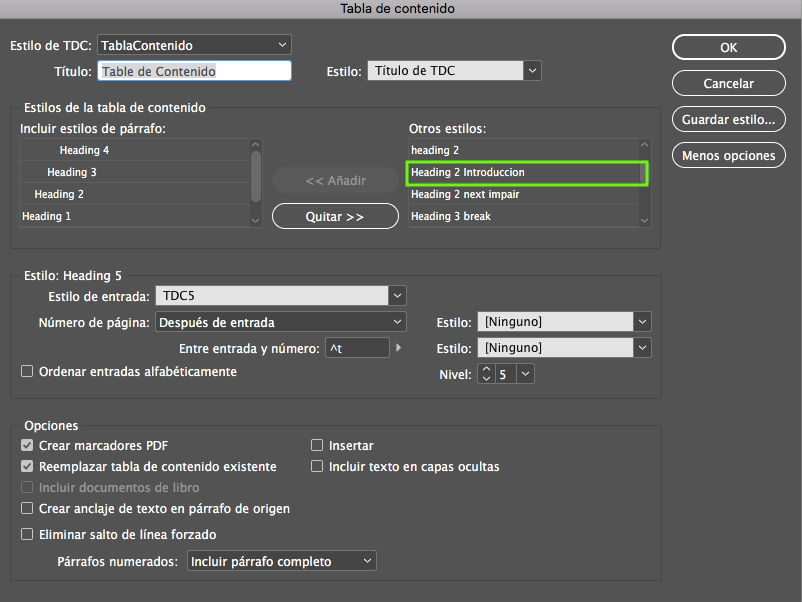This screenshot has height=602, width=802.
Task: Click the Quitar >> button
Action: tap(335, 216)
